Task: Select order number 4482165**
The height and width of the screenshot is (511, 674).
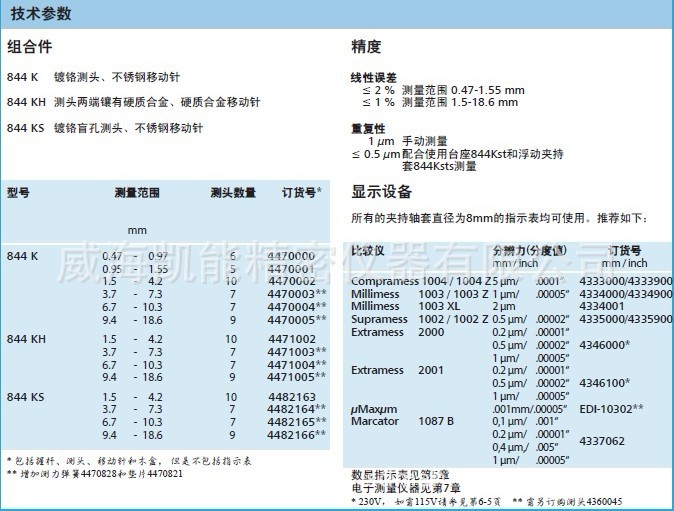Action: [297, 422]
